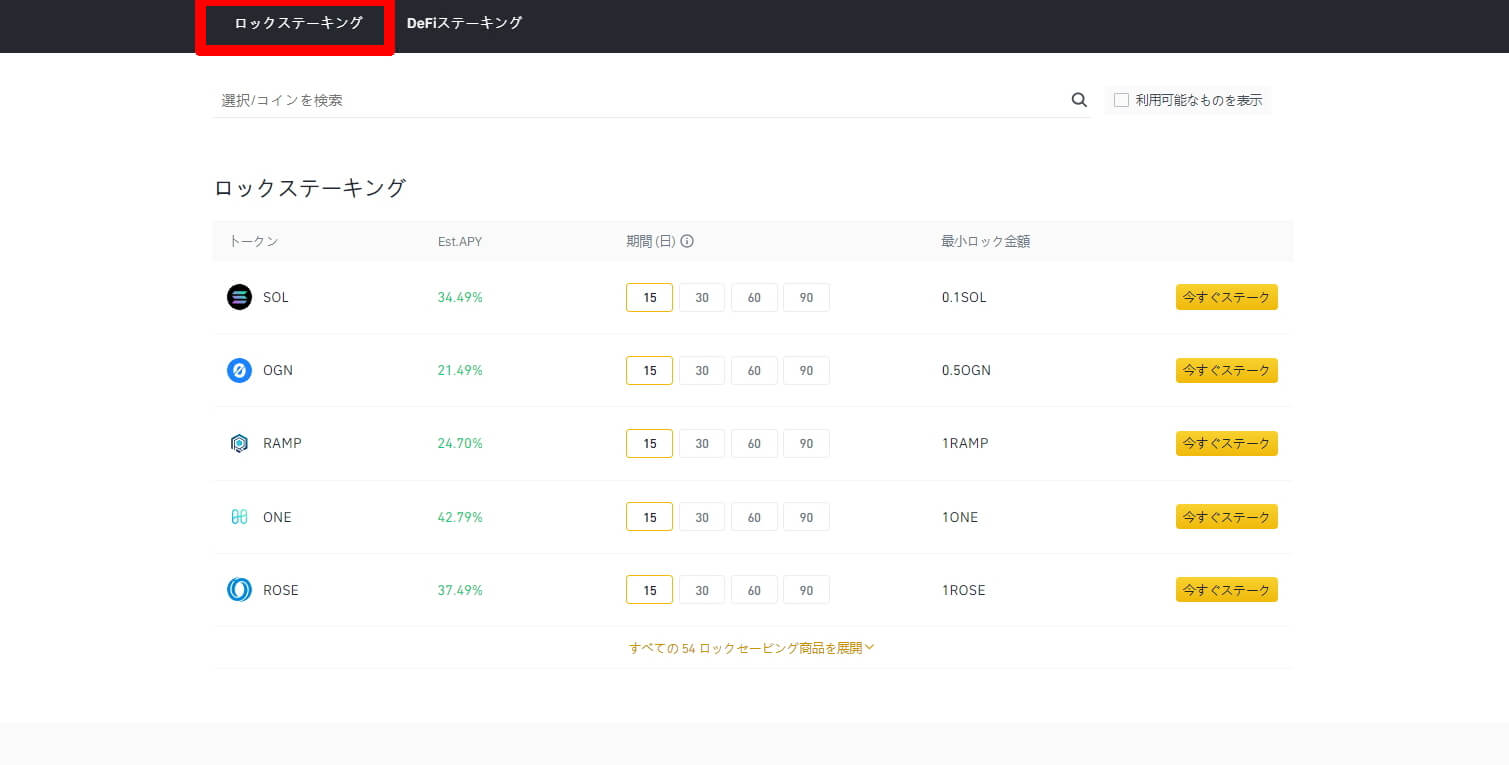Viewport: 1509px width, 765px height.
Task: Click the RAMP token name
Action: click(281, 443)
